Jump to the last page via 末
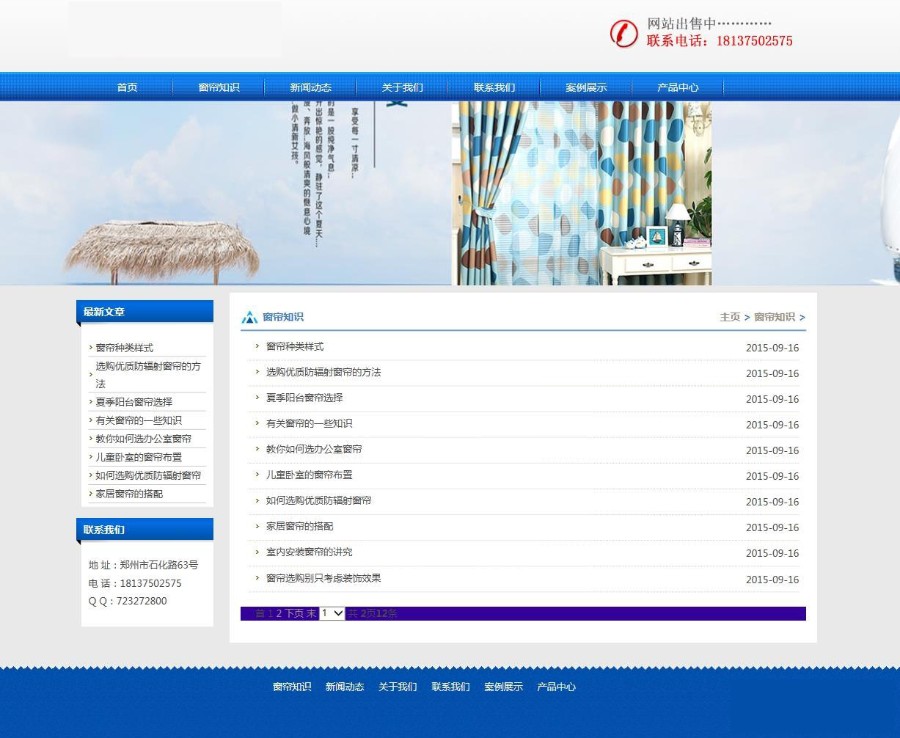 [311, 613]
